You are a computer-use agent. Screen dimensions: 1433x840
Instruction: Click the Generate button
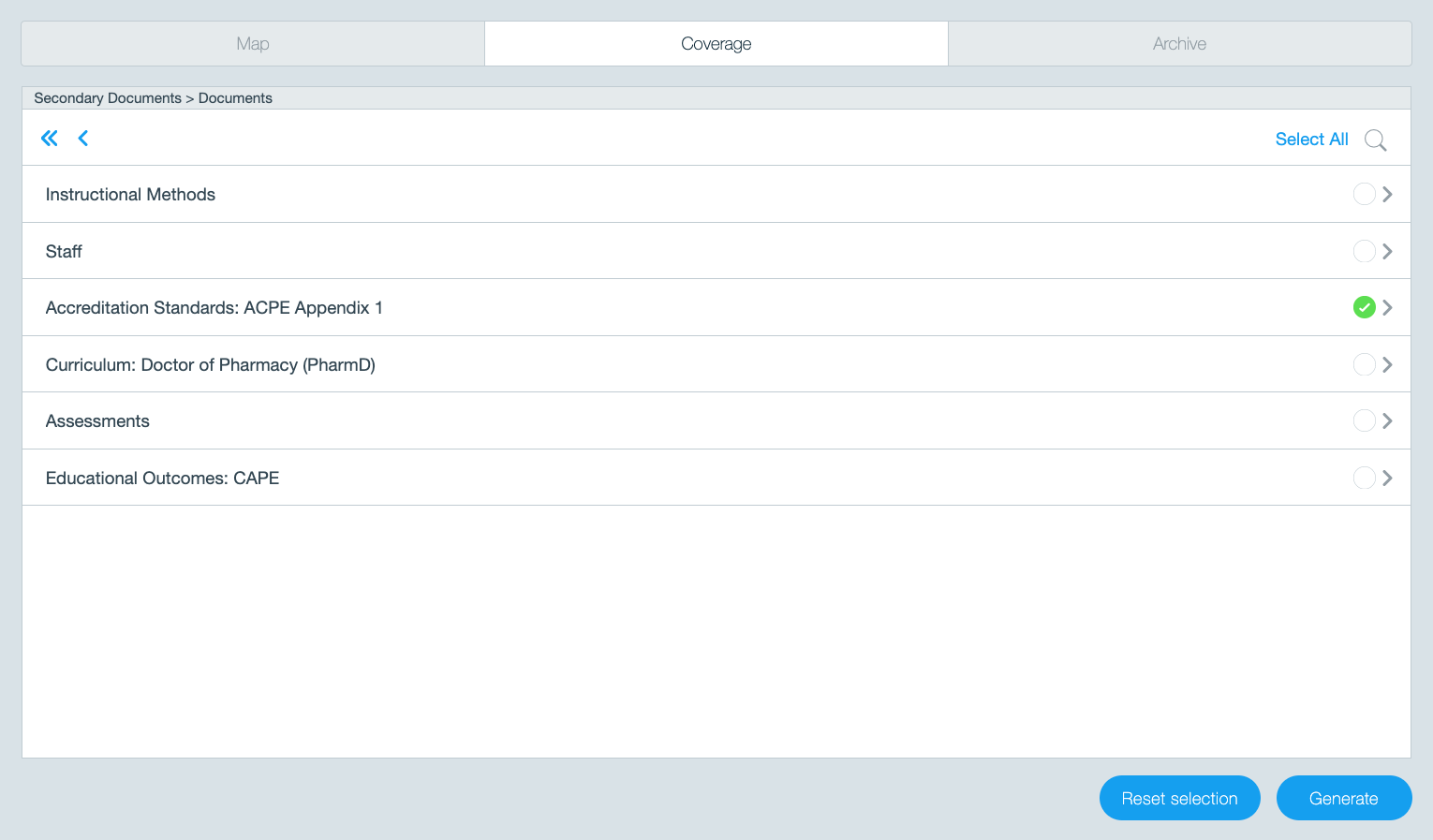[1344, 798]
